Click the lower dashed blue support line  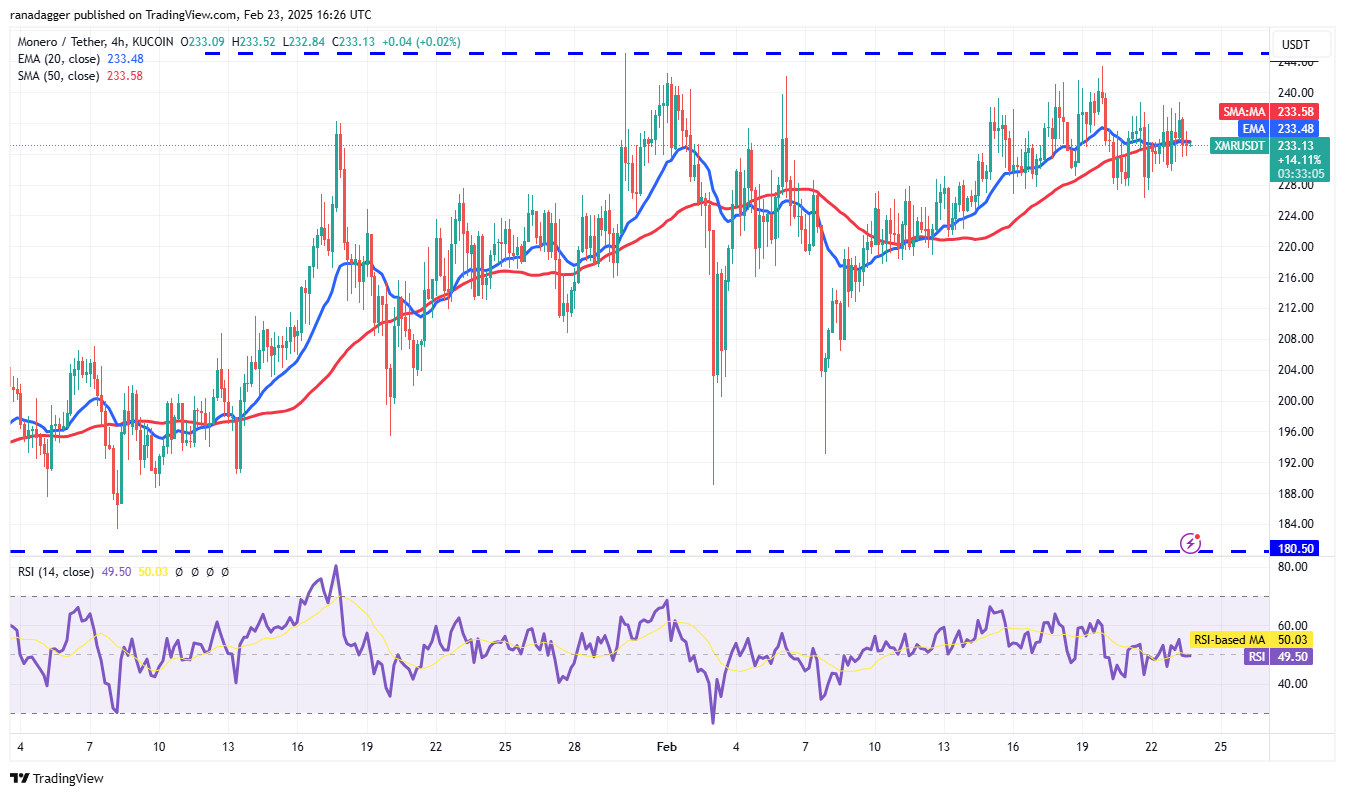click(600, 550)
